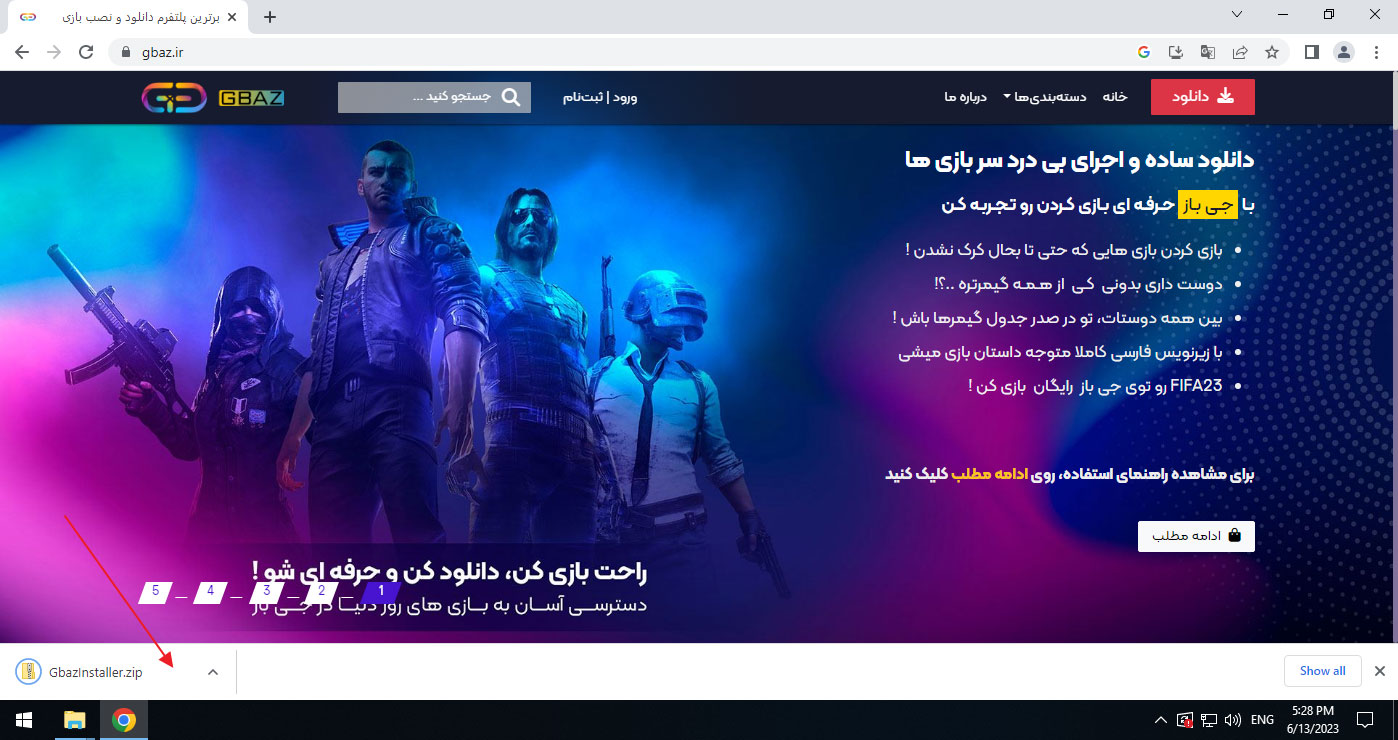The width and height of the screenshot is (1398, 740).
Task: Open File Explorer from the taskbar
Action: click(75, 720)
